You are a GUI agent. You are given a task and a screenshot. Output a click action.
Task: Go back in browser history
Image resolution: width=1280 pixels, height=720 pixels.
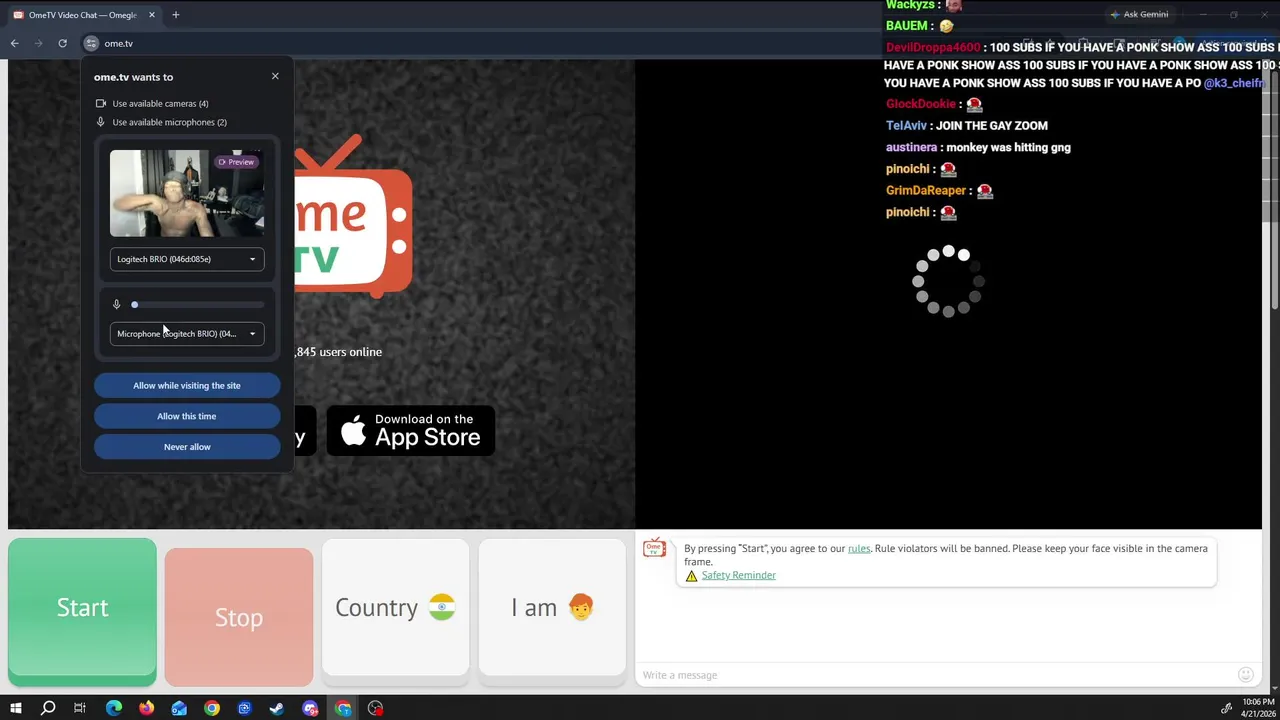click(x=14, y=43)
